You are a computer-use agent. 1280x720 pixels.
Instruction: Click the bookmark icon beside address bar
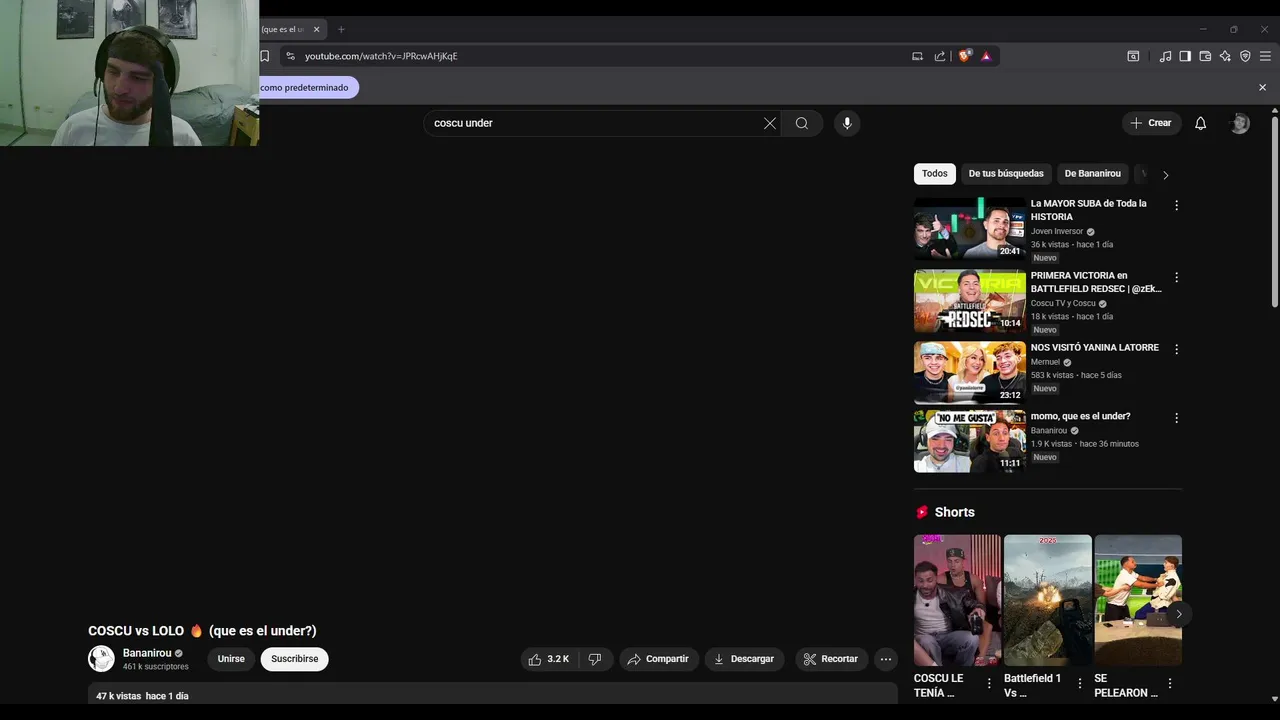coord(265,56)
